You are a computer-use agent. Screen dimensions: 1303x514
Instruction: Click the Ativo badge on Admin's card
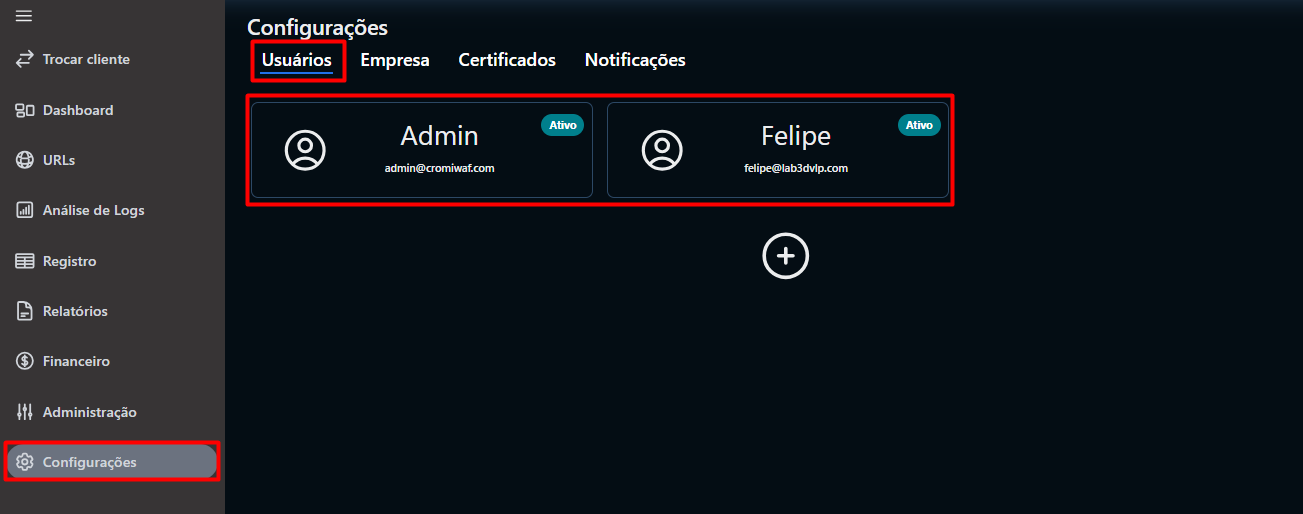pos(562,125)
